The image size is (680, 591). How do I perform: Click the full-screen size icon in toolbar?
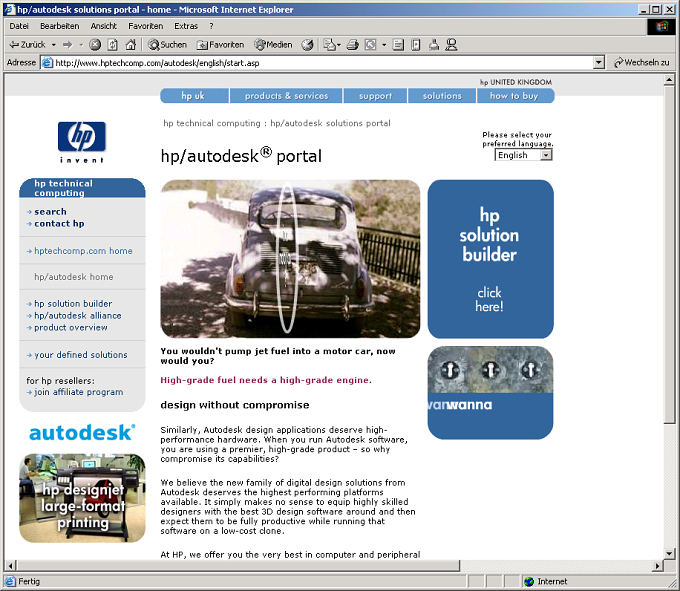click(370, 45)
